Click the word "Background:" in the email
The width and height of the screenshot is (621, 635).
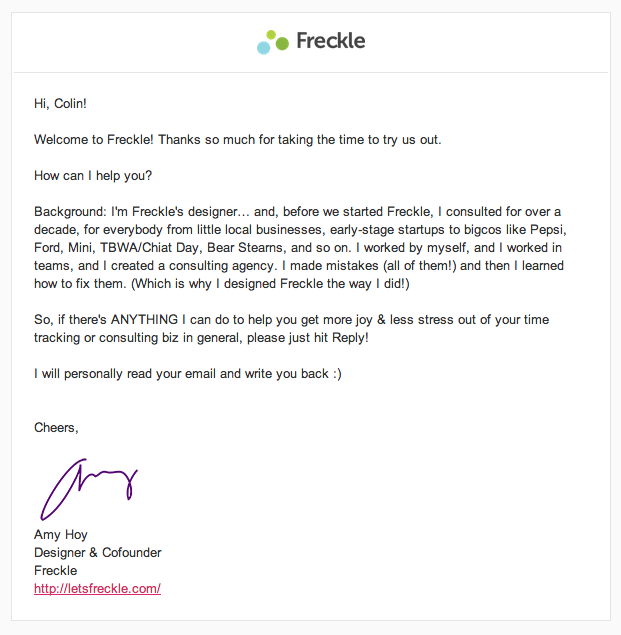pos(70,212)
